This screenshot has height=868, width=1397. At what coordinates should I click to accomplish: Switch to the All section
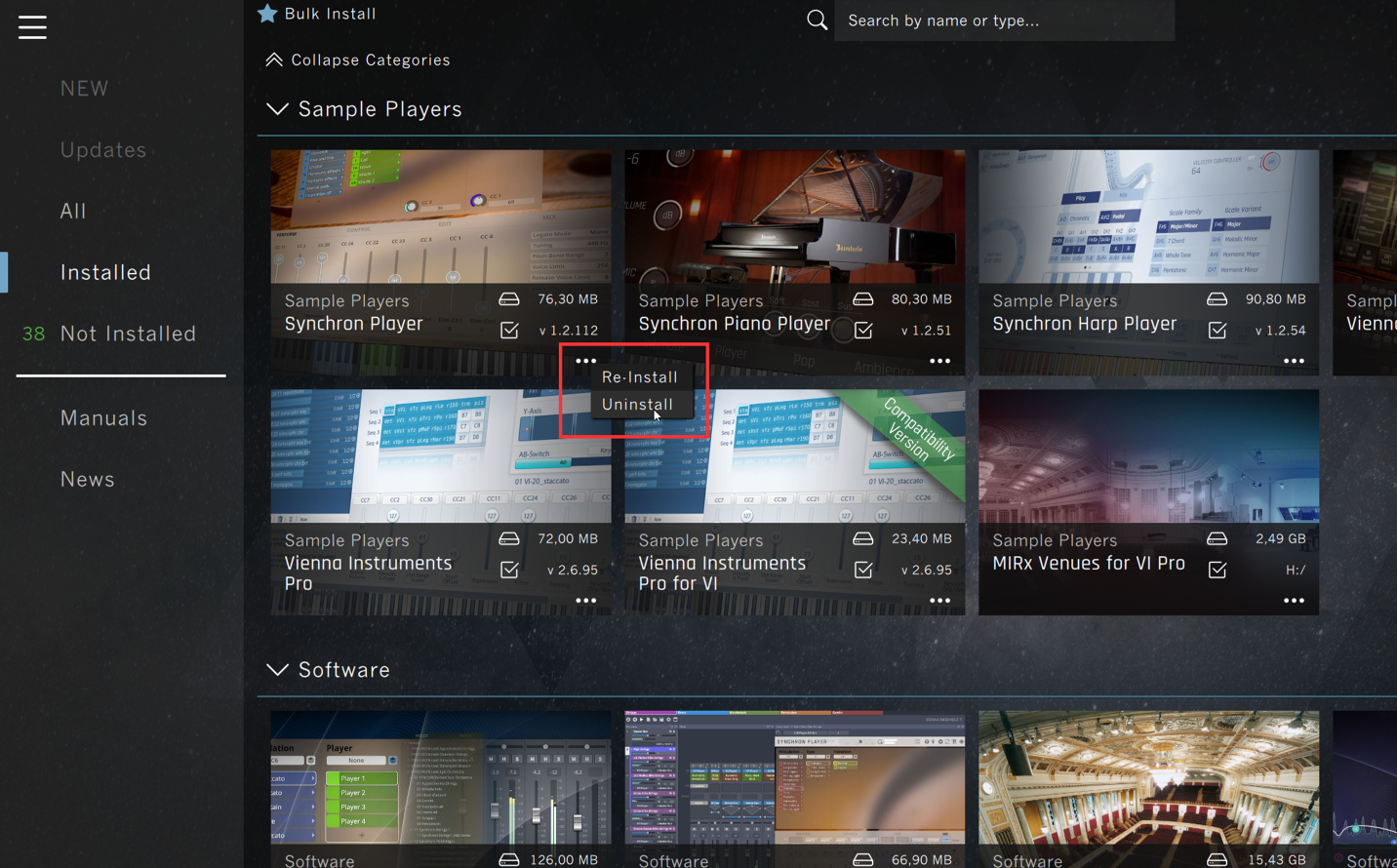pyautogui.click(x=73, y=211)
